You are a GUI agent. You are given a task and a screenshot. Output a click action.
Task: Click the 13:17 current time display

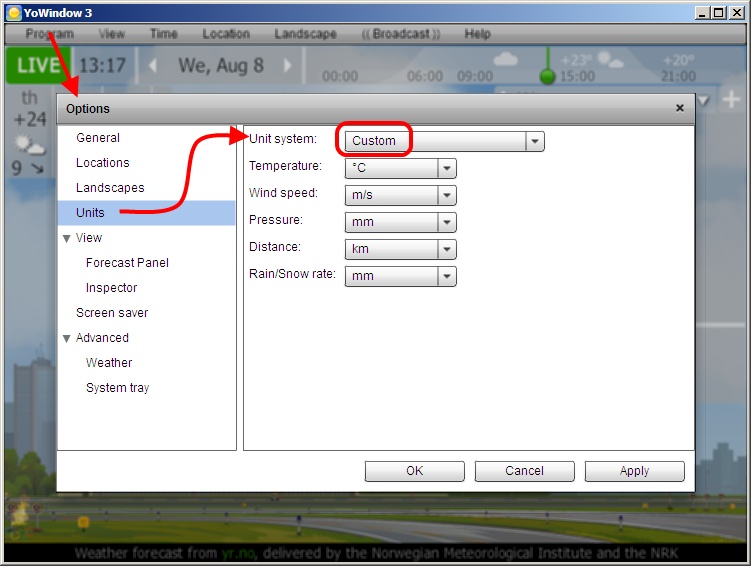(102, 65)
